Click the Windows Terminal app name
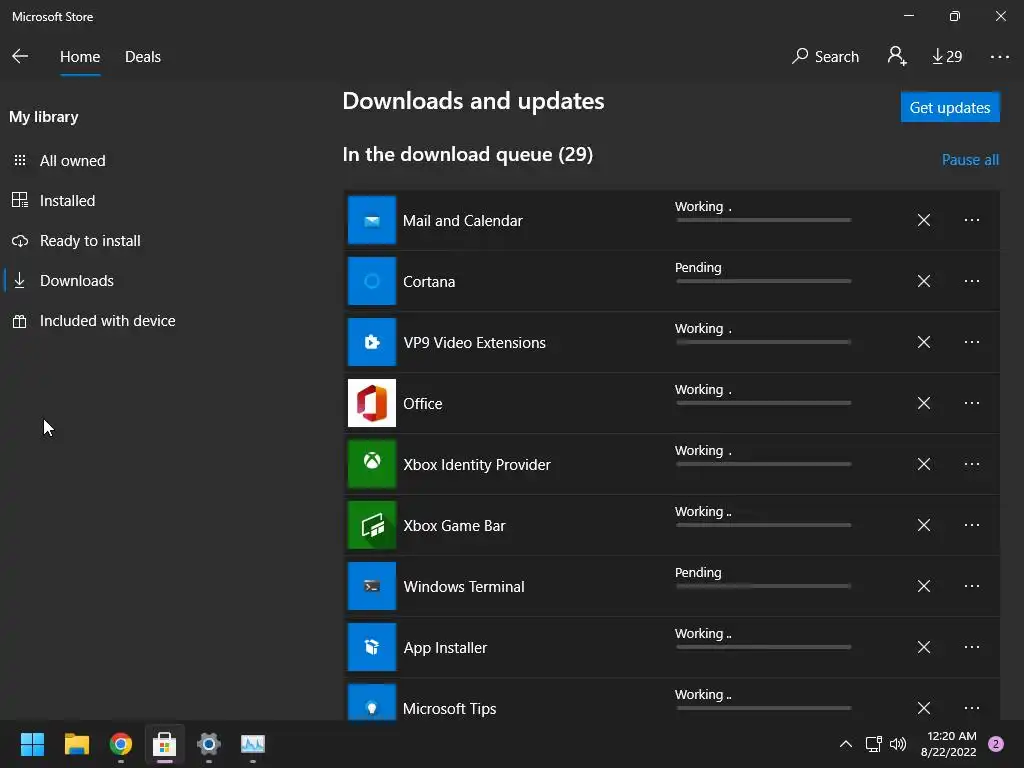The height and width of the screenshot is (768, 1024). 464,586
